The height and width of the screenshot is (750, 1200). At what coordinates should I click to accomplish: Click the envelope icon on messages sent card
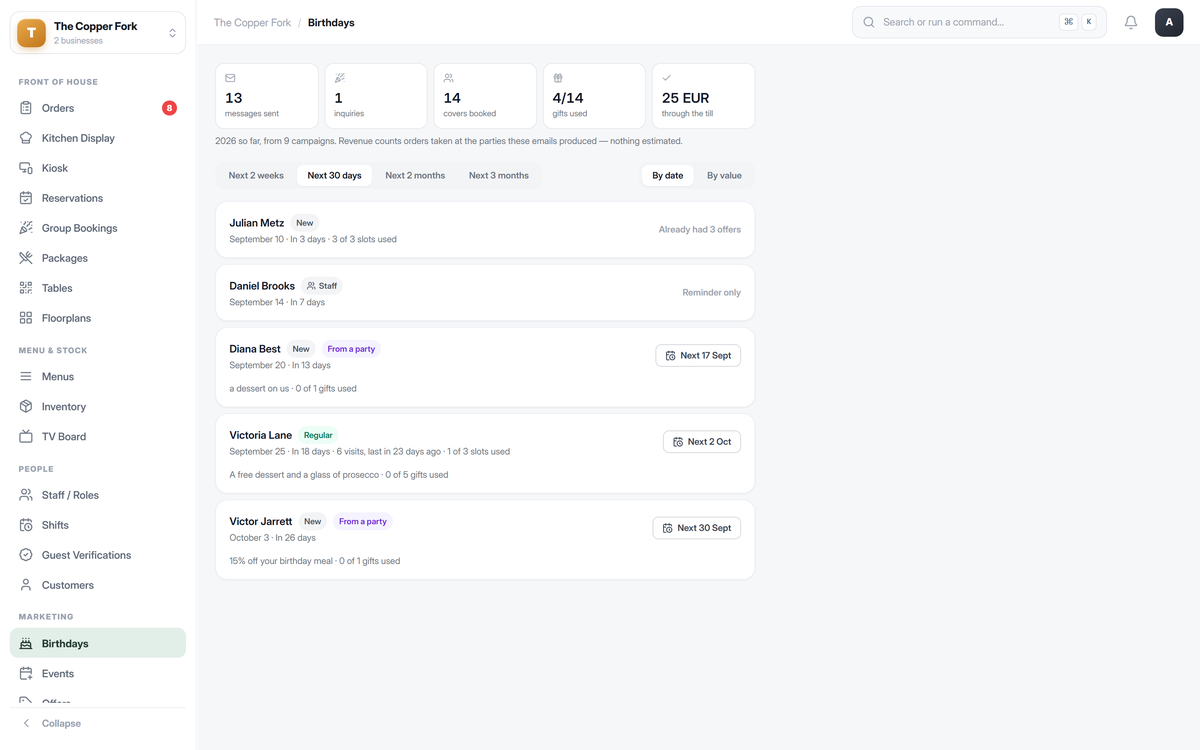tap(230, 78)
